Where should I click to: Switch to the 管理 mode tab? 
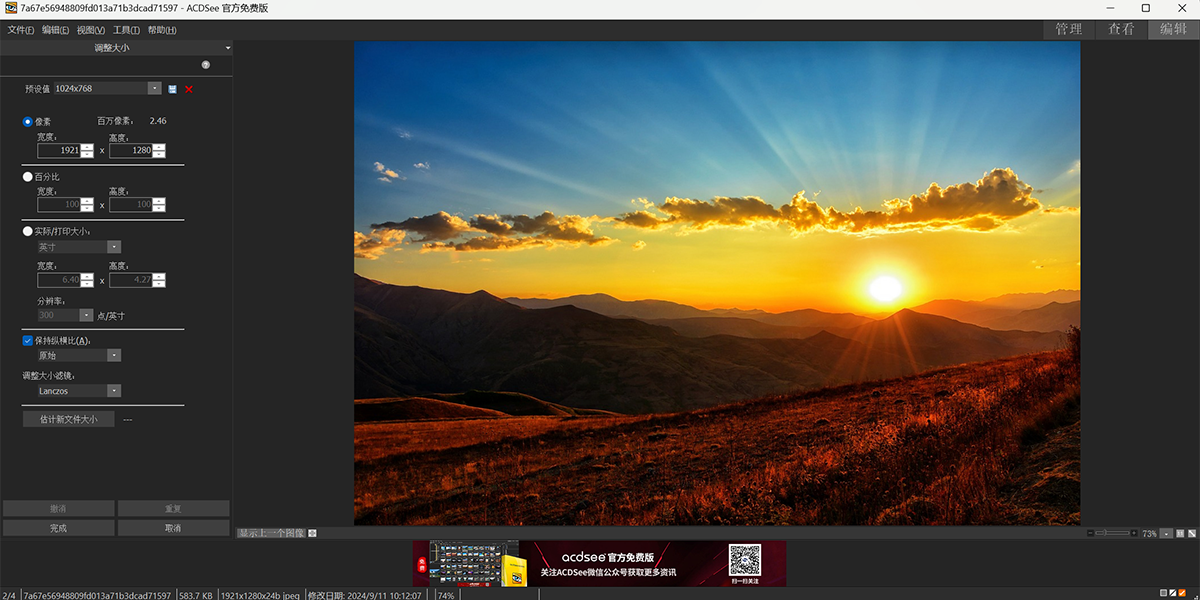[1069, 29]
